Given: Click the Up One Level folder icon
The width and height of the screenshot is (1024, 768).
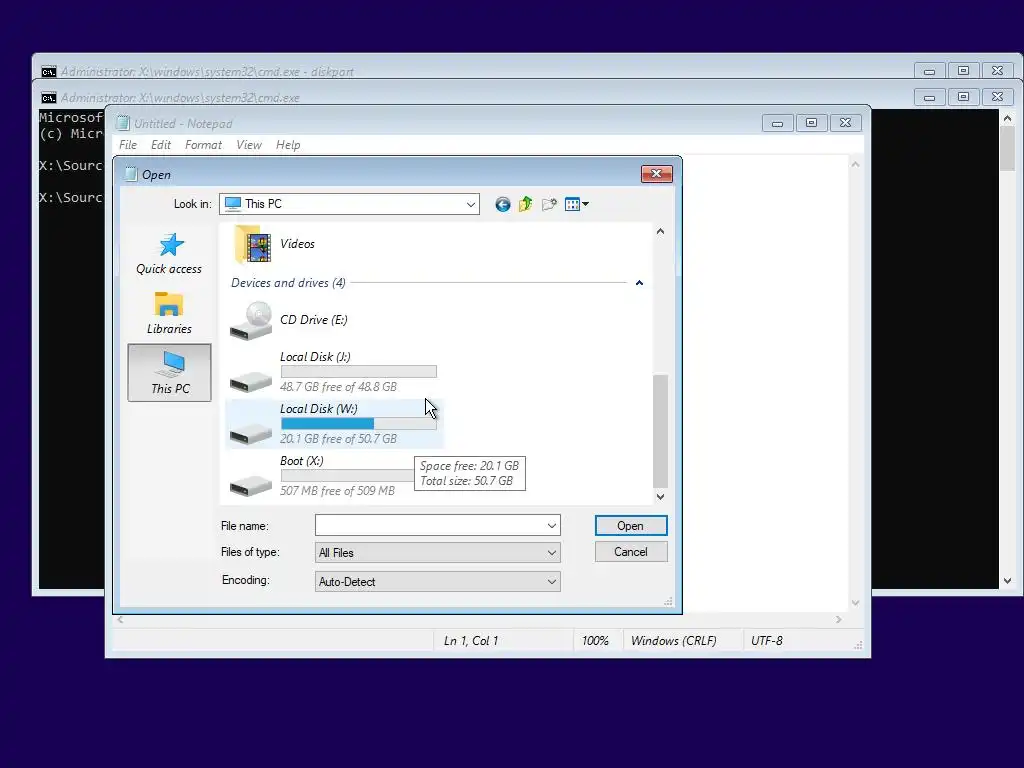Looking at the screenshot, I should click(x=526, y=204).
